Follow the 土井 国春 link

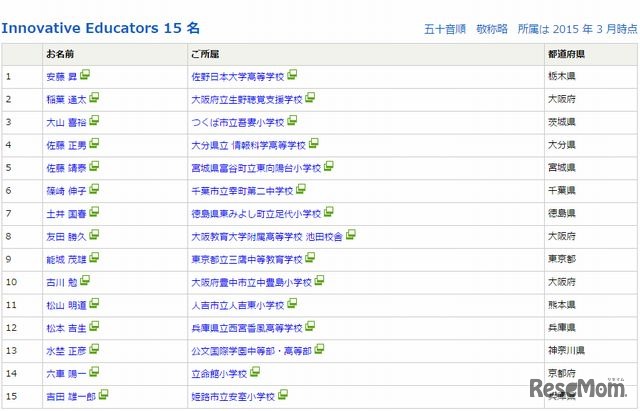[67, 214]
